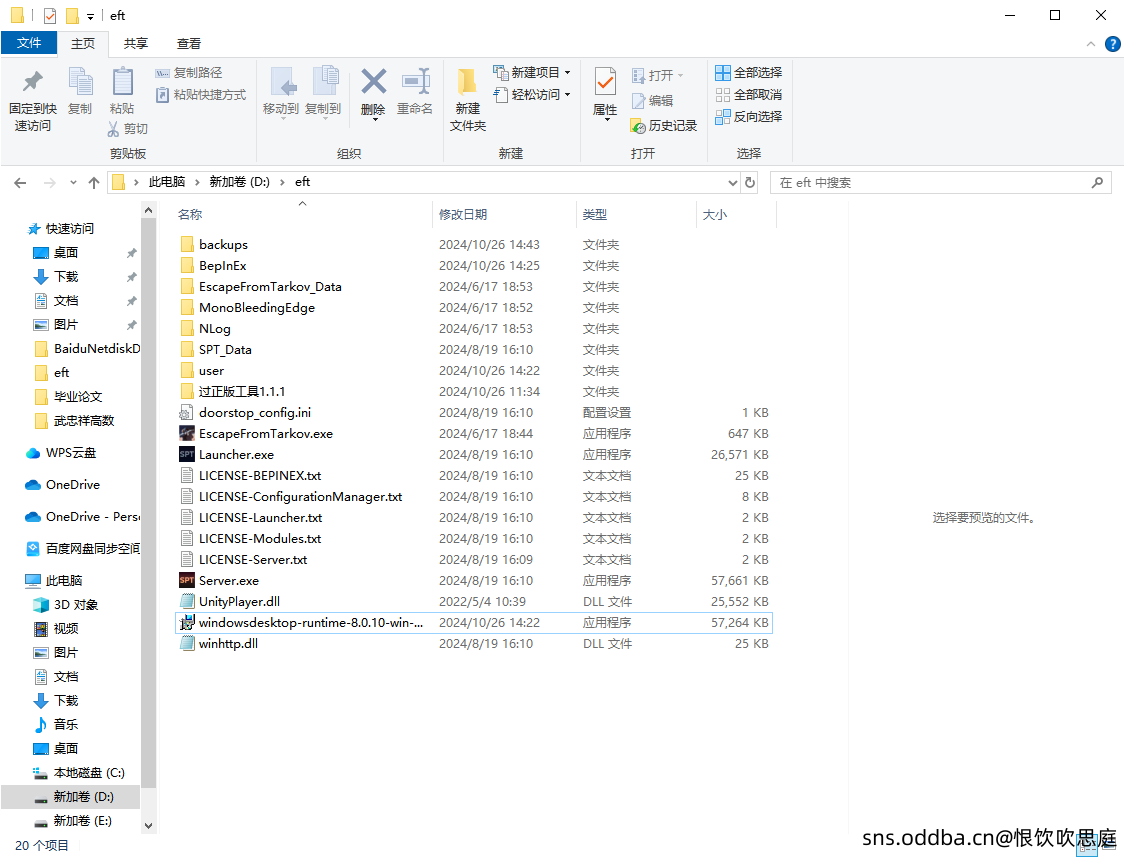The image size is (1125, 858).
Task: Open the recent locations dropdown arrow
Action: [x=73, y=183]
